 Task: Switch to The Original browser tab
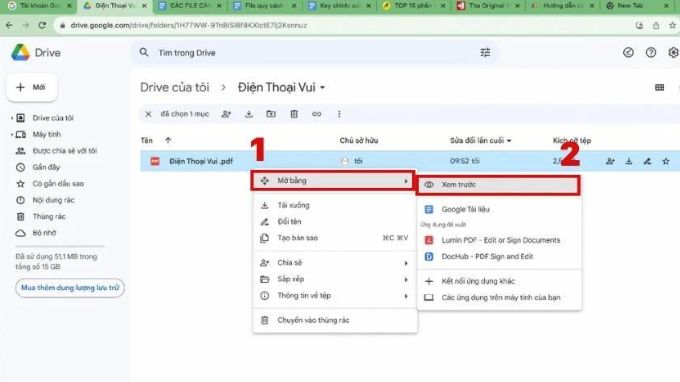point(489,6)
